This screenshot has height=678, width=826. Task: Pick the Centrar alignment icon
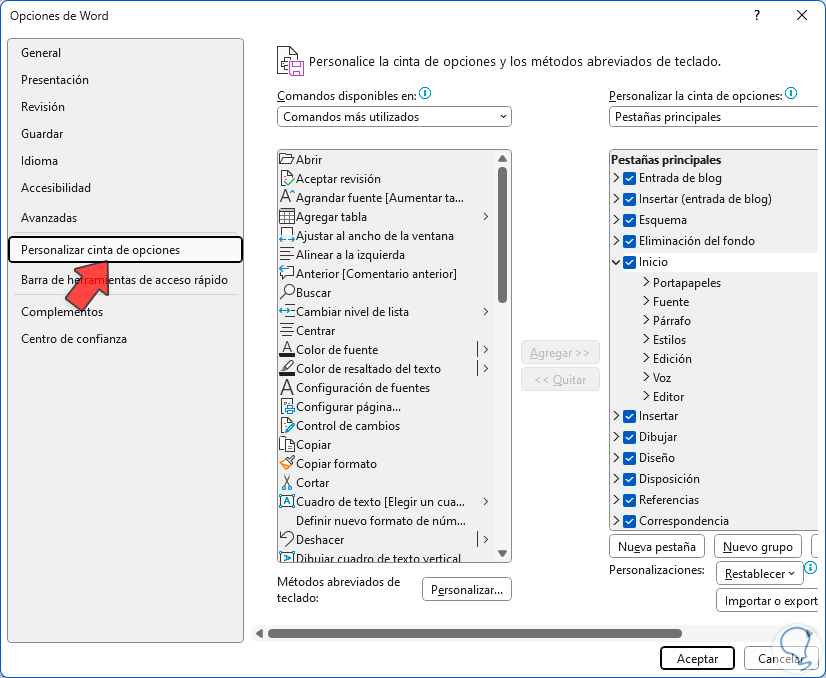coord(287,330)
